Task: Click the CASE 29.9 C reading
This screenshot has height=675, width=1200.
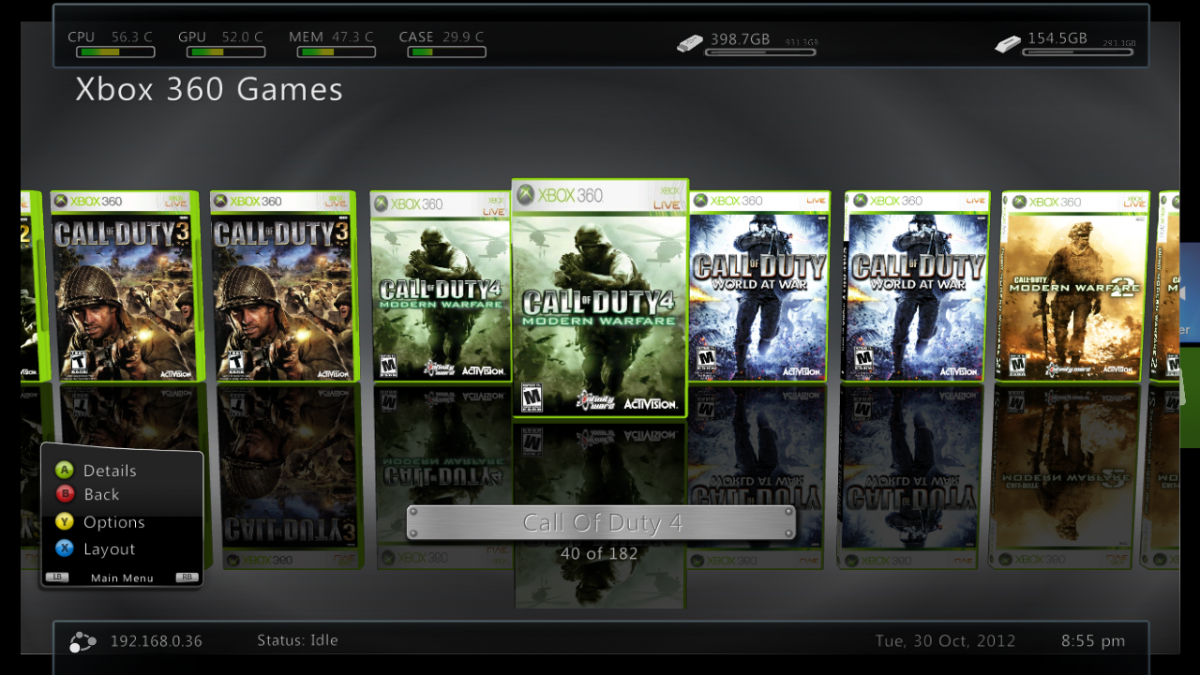Action: [441, 37]
